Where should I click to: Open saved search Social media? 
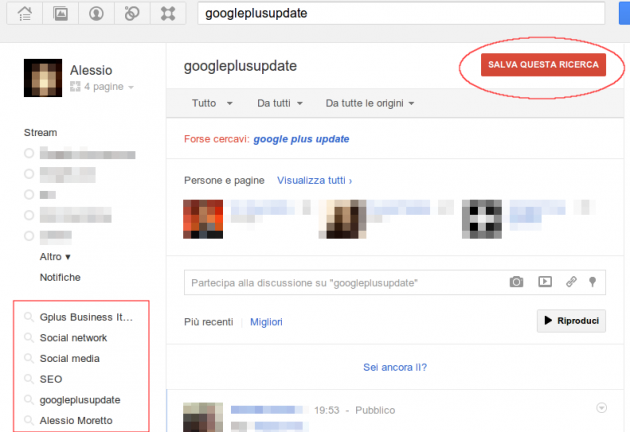click(x=70, y=358)
